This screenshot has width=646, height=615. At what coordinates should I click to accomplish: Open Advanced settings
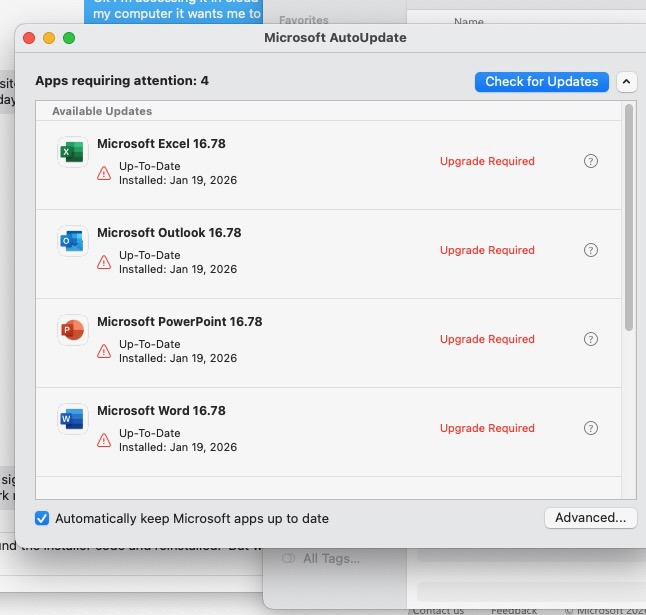click(590, 518)
